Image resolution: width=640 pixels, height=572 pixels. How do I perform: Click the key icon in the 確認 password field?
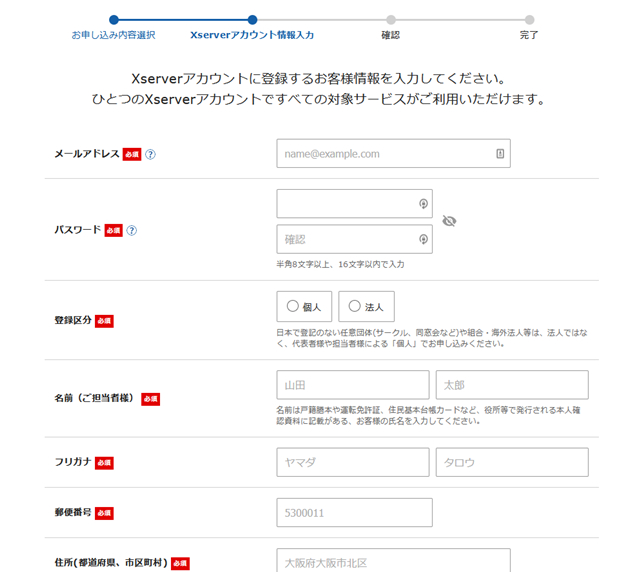(423, 239)
